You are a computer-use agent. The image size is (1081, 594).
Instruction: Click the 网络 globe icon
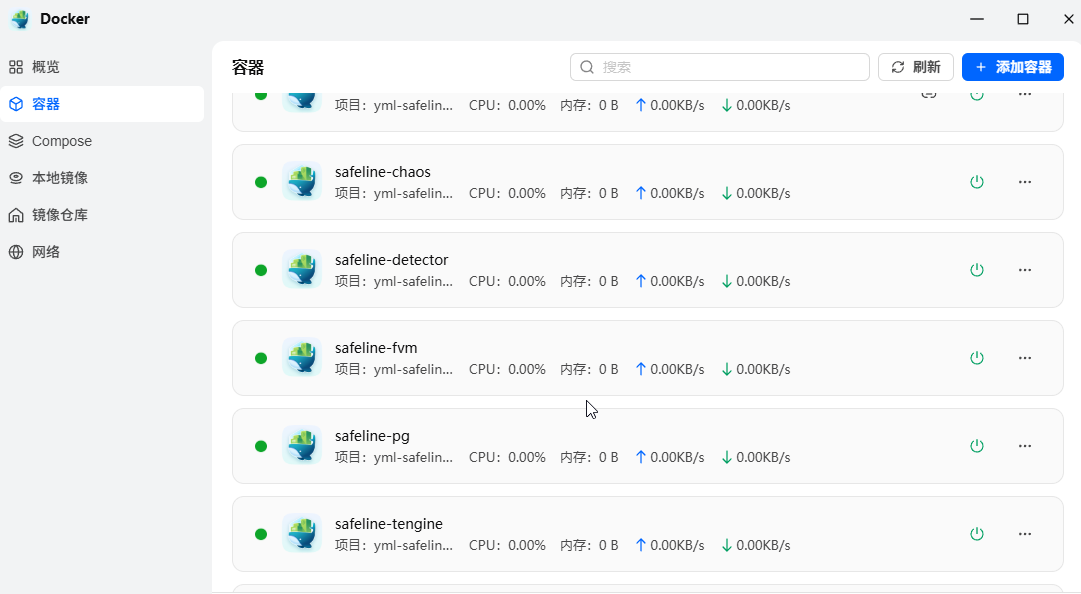pyautogui.click(x=16, y=252)
